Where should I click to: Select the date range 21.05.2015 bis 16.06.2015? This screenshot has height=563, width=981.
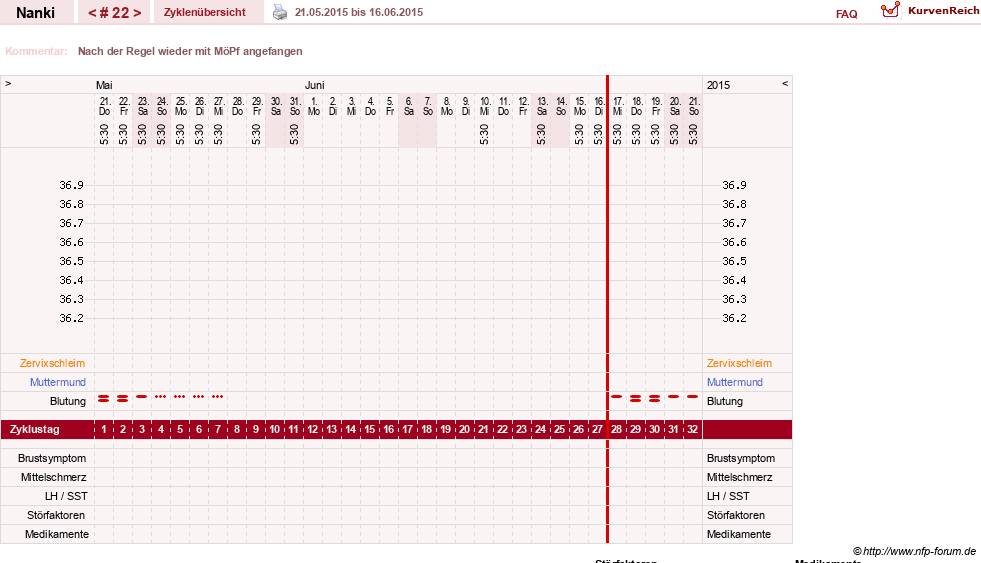358,12
